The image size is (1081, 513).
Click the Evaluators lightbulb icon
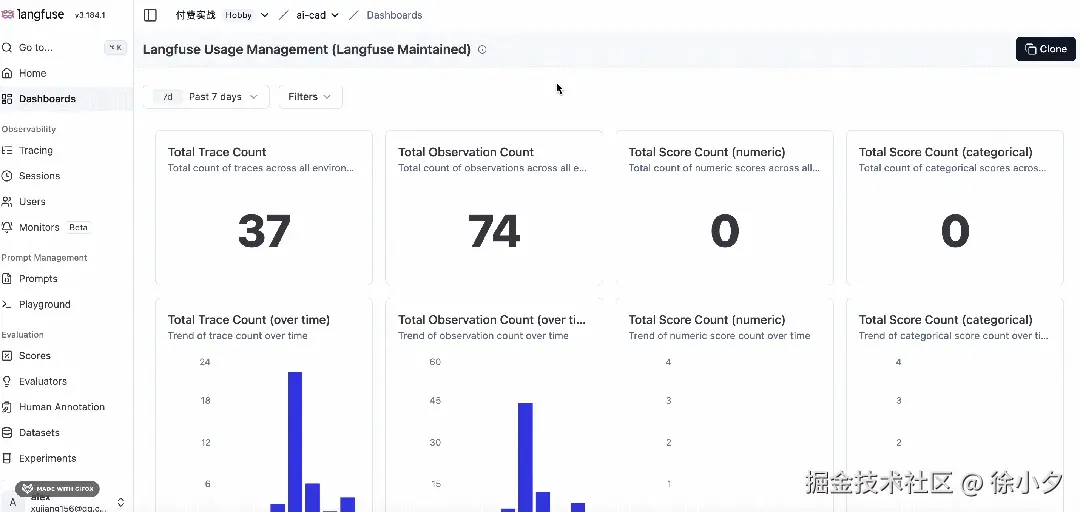7,381
